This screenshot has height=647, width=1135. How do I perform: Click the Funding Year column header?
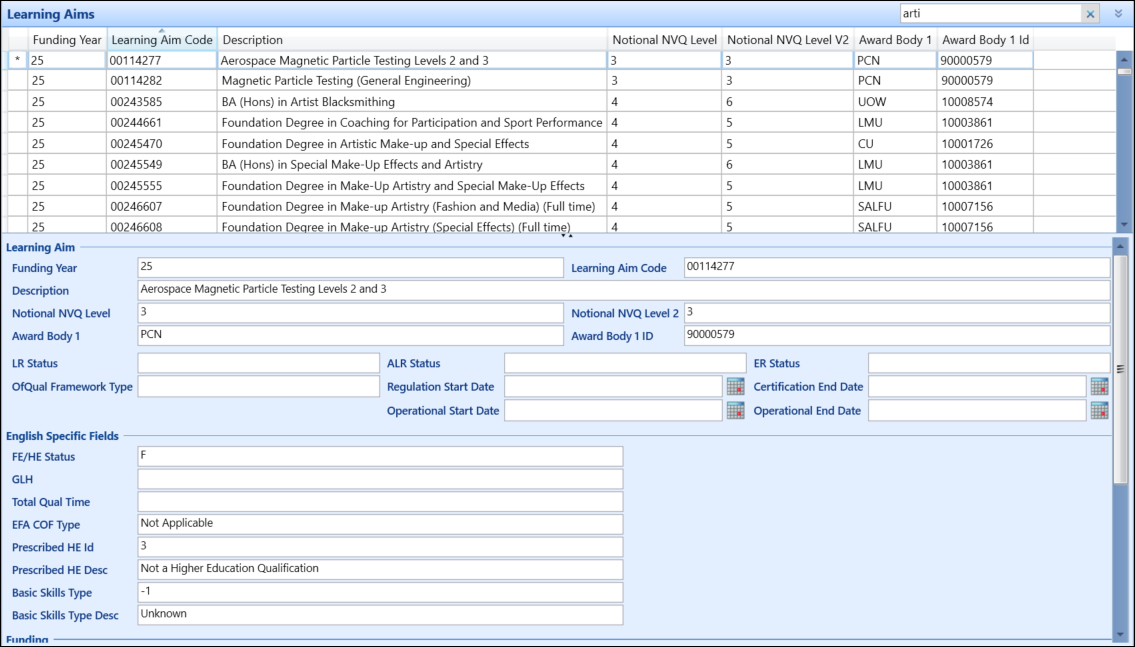(x=67, y=40)
